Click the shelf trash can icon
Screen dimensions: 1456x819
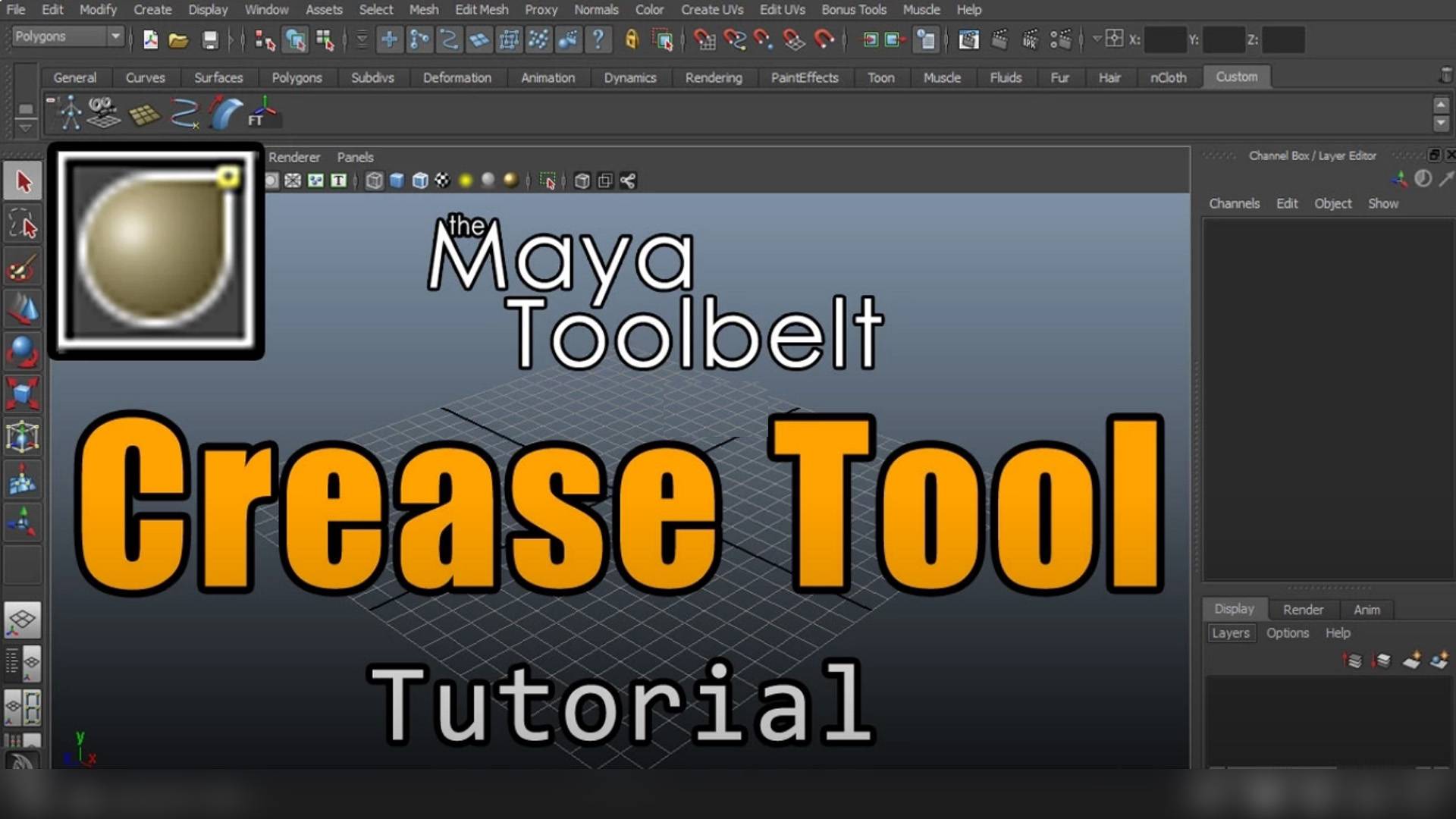coord(1446,75)
